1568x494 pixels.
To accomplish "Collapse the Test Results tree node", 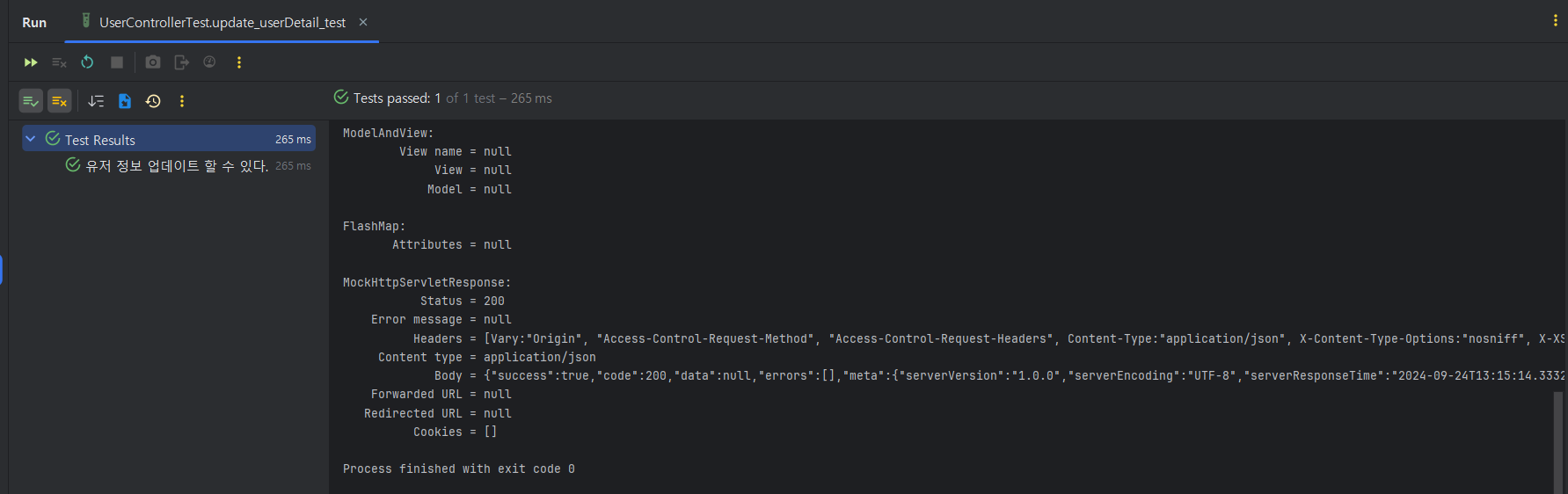I will pos(31,139).
